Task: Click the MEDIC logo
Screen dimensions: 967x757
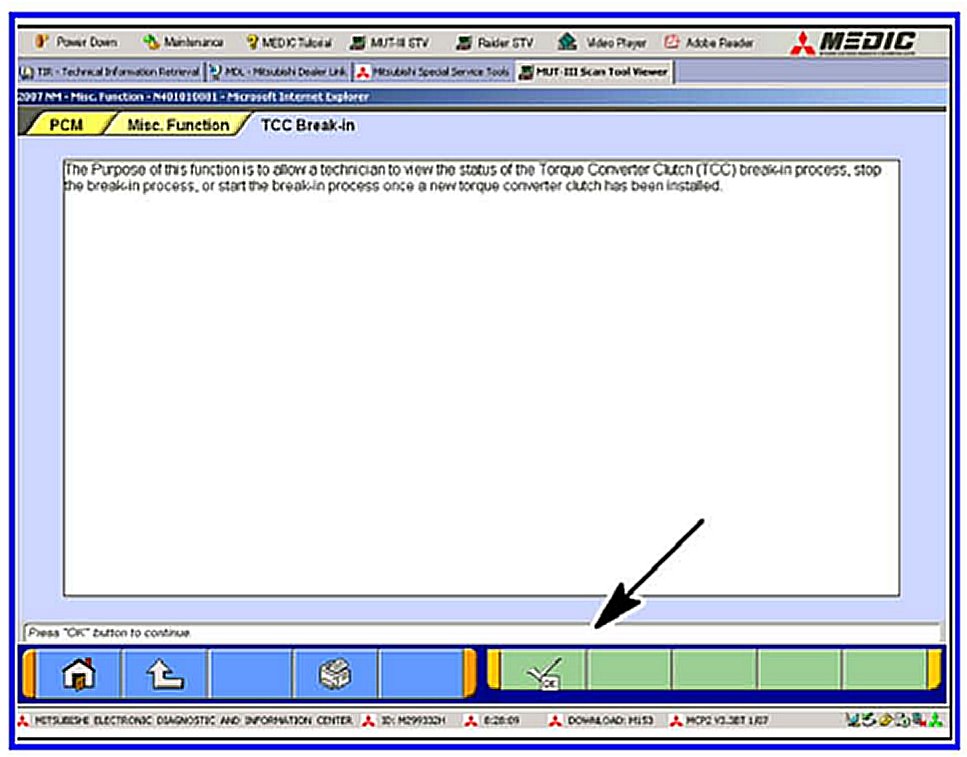Action: pos(853,42)
